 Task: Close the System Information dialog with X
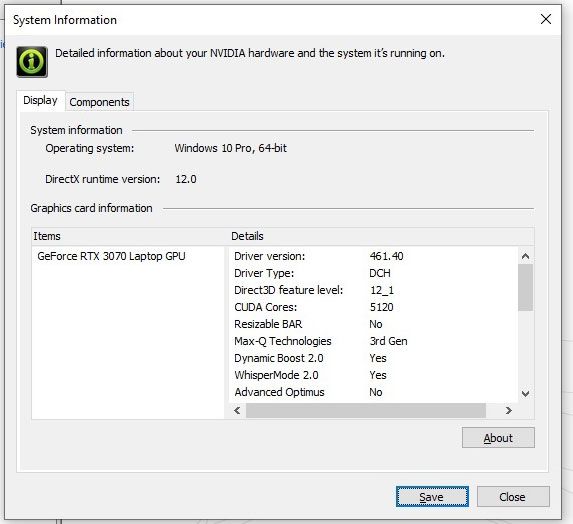tap(546, 19)
